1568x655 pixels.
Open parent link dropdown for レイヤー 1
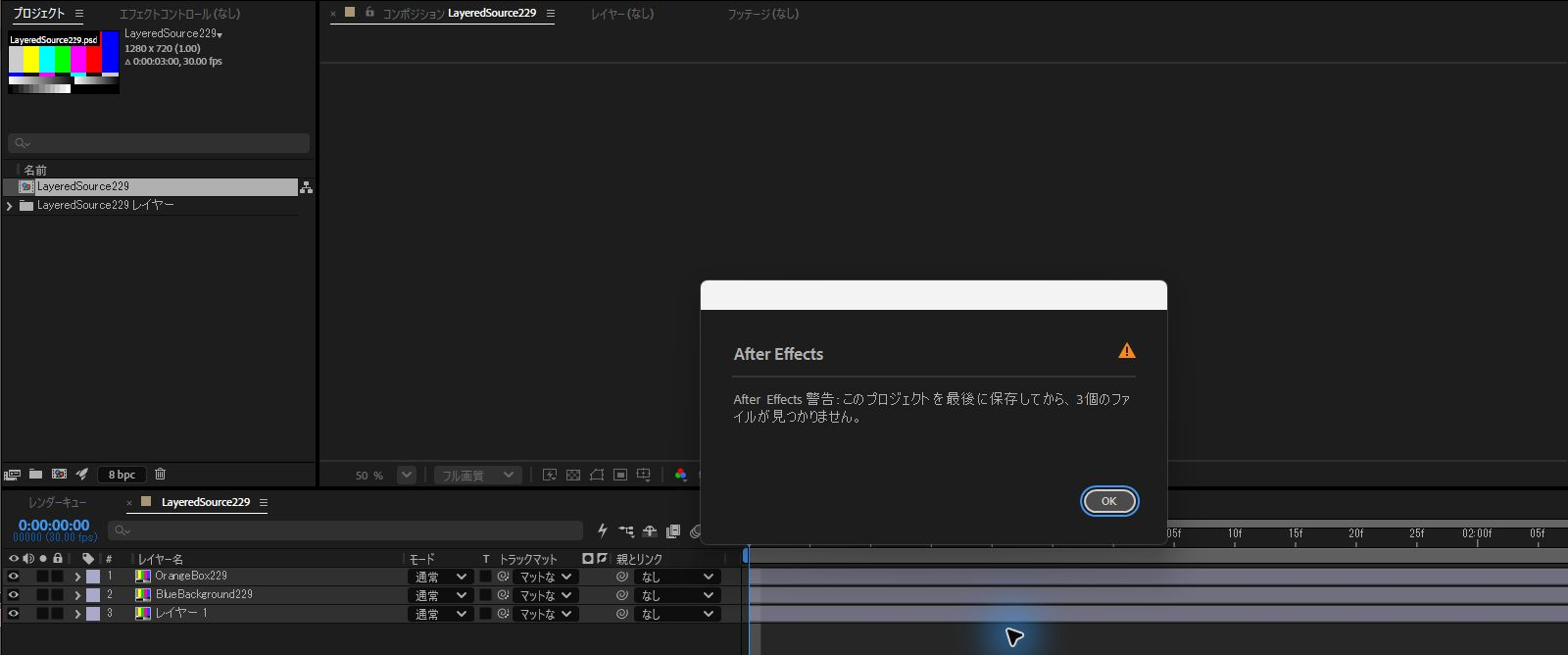(677, 614)
